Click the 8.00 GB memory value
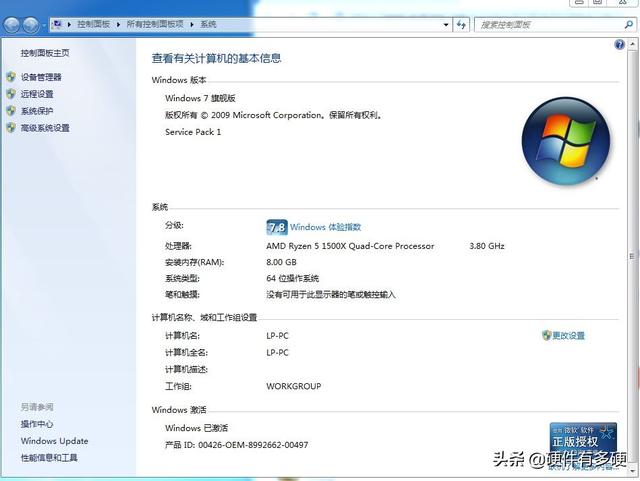The image size is (640, 481). (x=282, y=262)
